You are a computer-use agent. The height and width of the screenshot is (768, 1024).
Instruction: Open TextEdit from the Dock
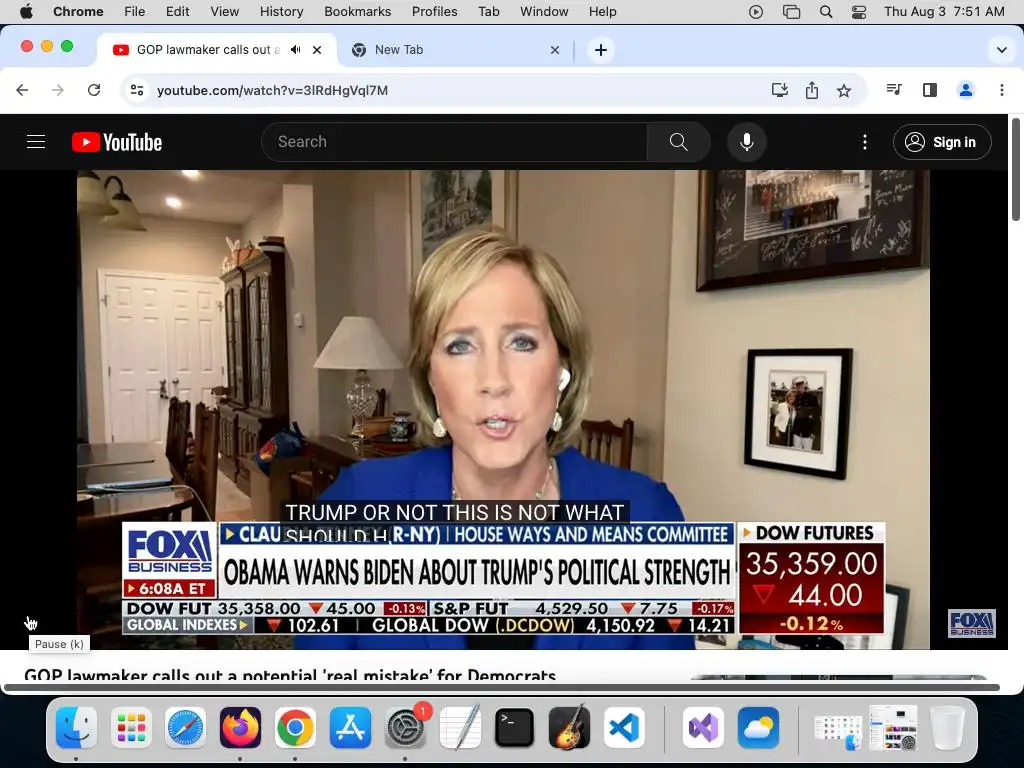(x=460, y=727)
